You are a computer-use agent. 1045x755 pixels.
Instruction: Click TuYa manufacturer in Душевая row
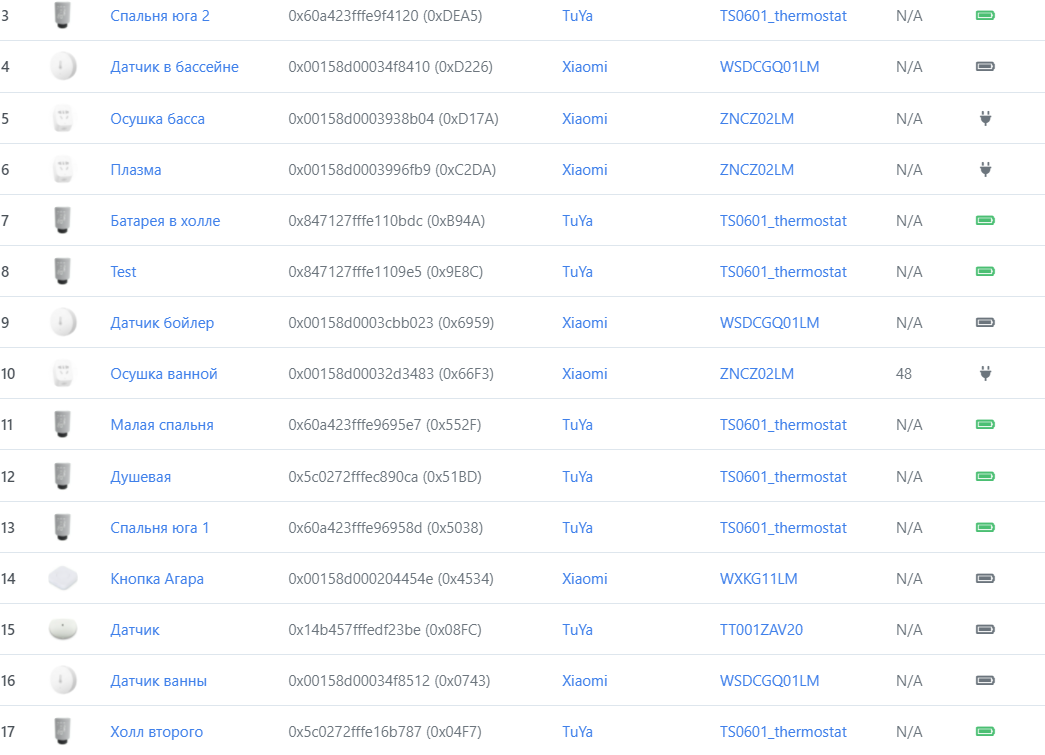coord(577,477)
